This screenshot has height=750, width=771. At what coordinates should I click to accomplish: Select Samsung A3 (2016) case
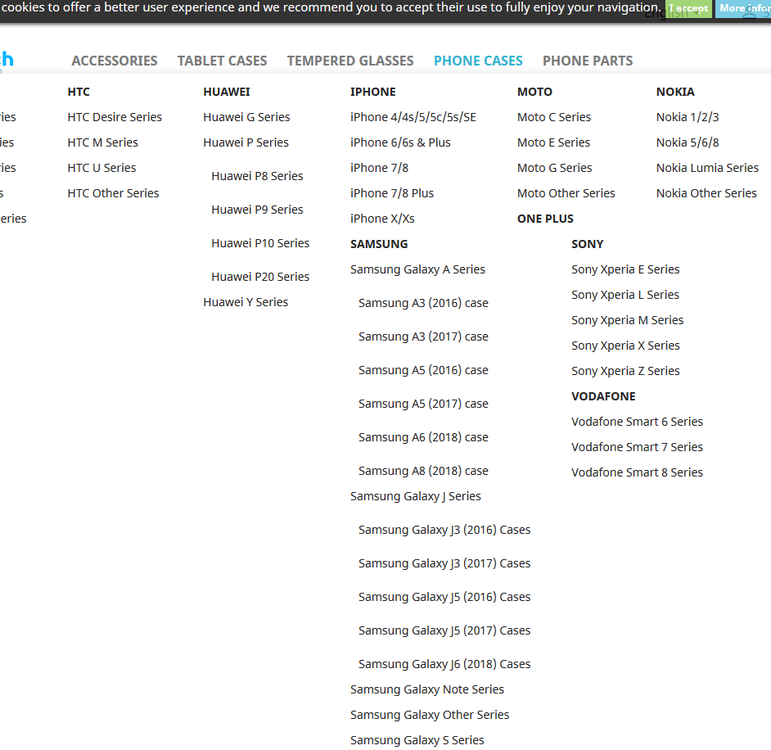(x=423, y=303)
